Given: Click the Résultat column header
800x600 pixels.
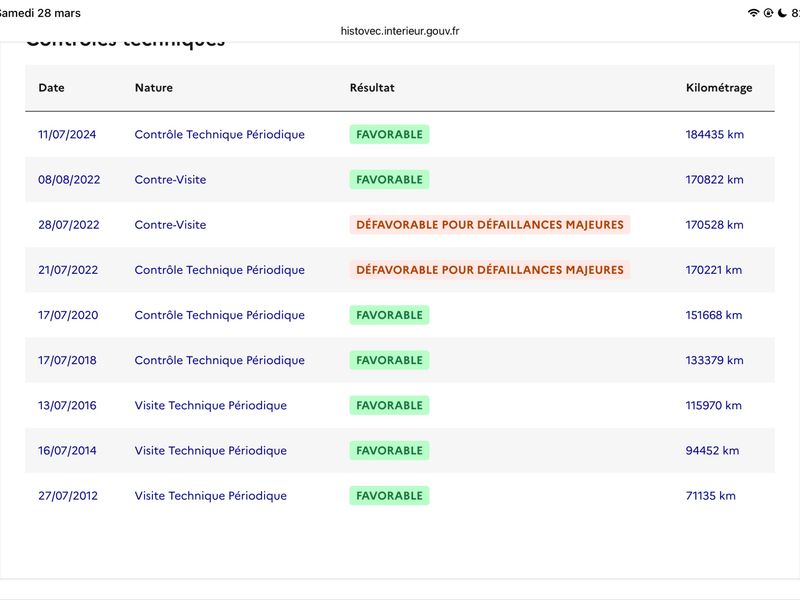Looking at the screenshot, I should point(372,88).
